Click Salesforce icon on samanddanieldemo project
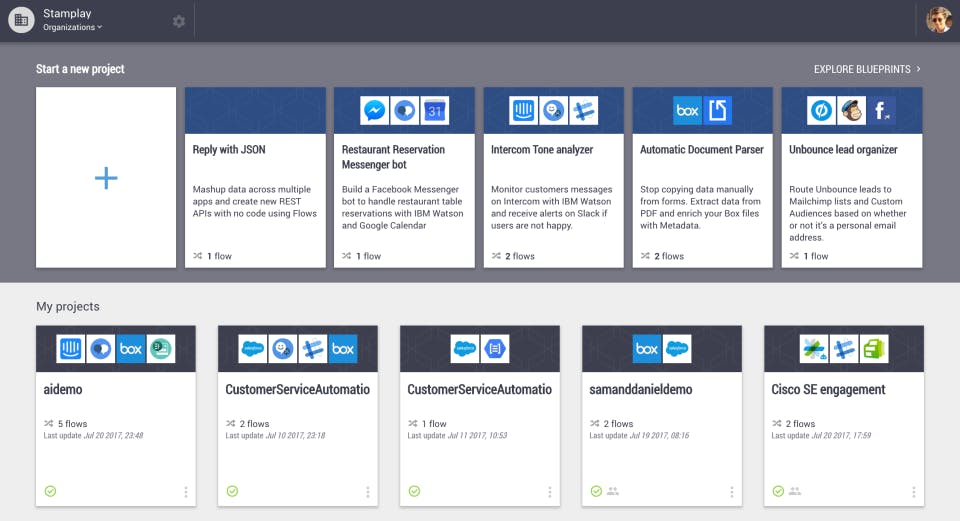The height and width of the screenshot is (521, 960). 677,349
